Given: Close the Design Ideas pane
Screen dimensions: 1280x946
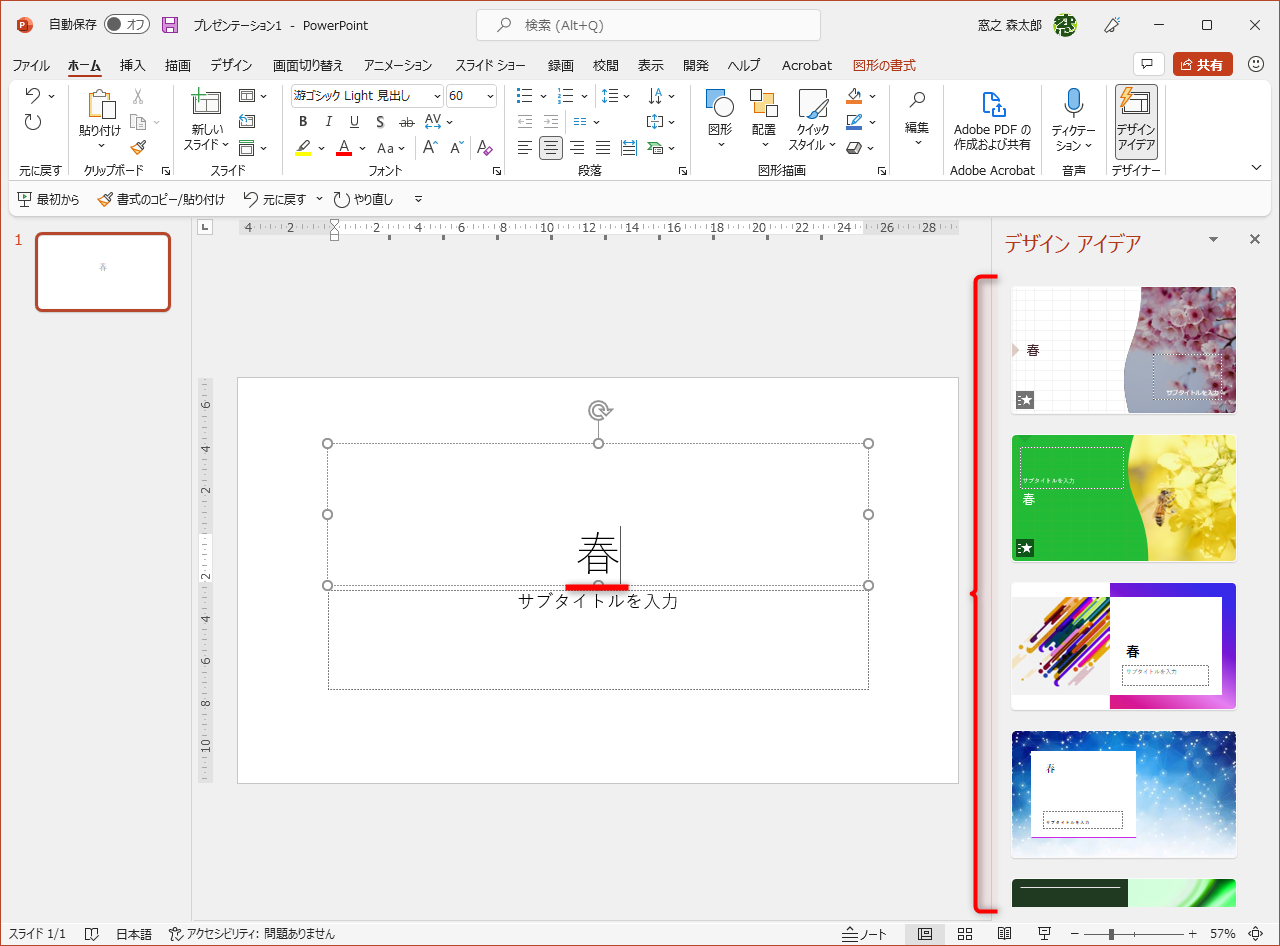Looking at the screenshot, I should pyautogui.click(x=1255, y=239).
